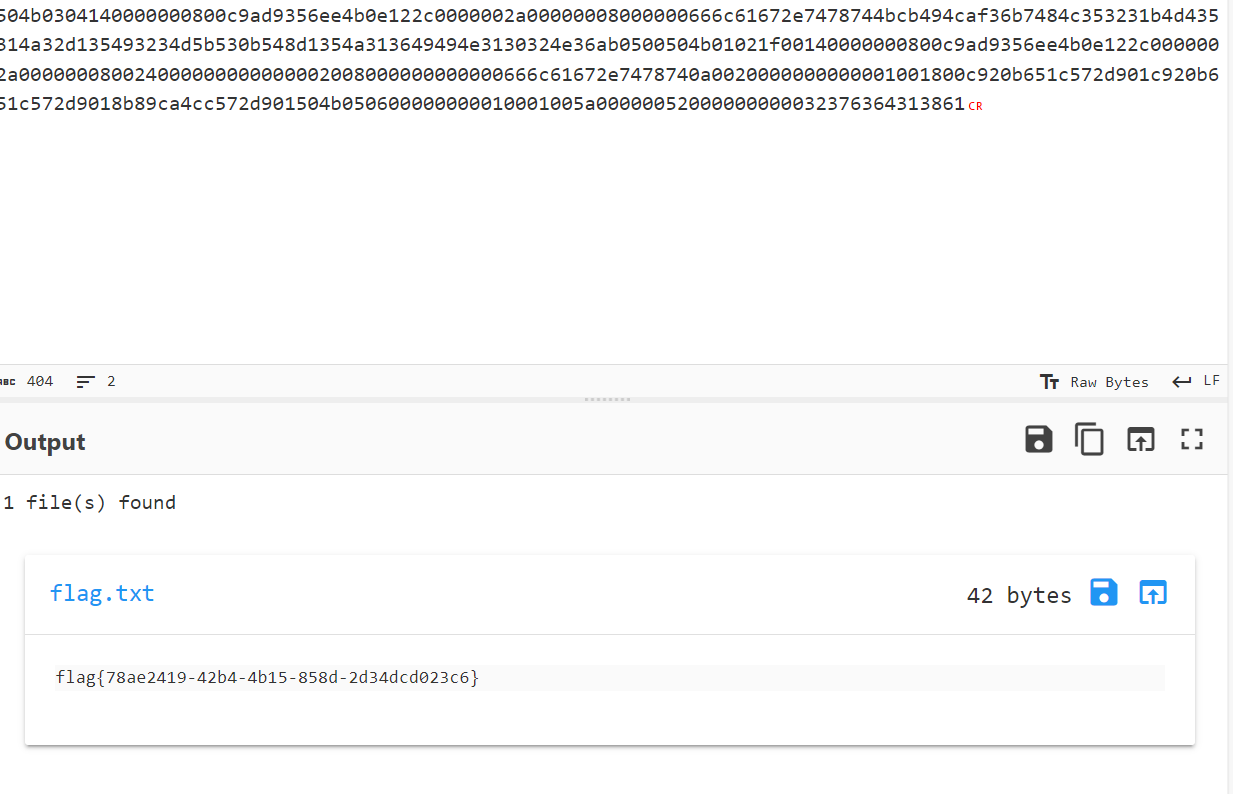Image resolution: width=1233 pixels, height=794 pixels.
Task: Copy raw output to clipboard
Action: pyautogui.click(x=1089, y=439)
